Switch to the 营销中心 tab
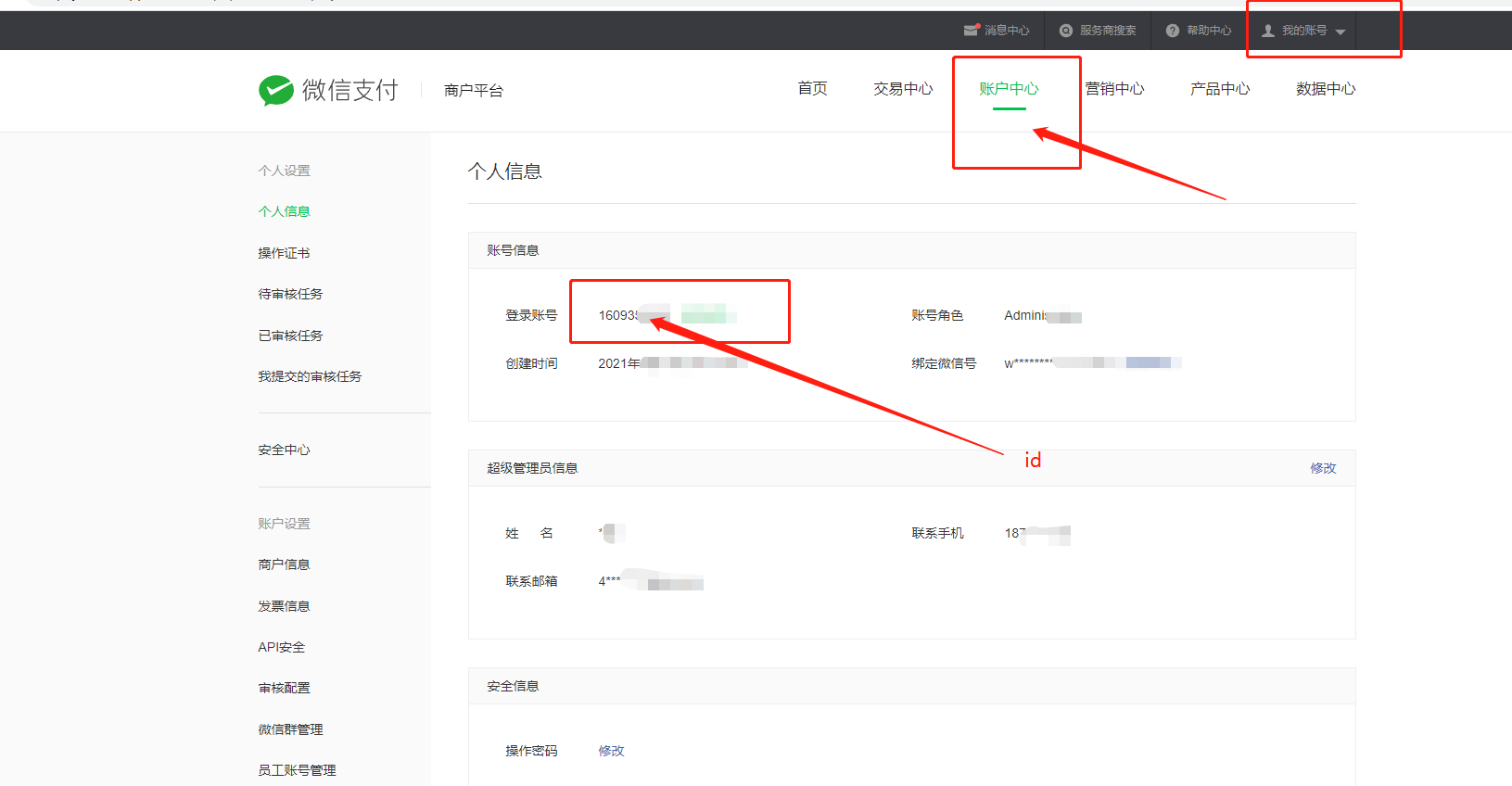Image resolution: width=1512 pixels, height=786 pixels. (1114, 88)
